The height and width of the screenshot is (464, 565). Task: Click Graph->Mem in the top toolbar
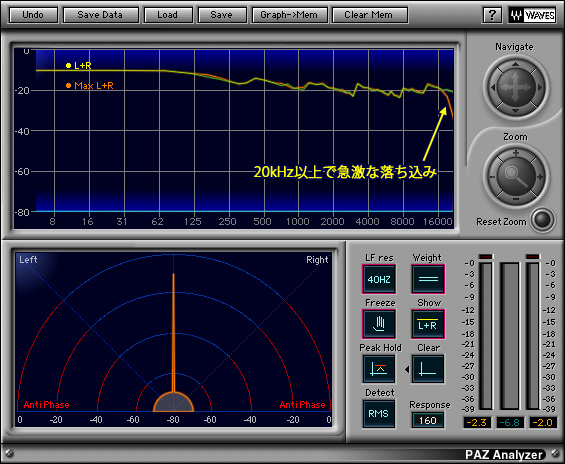click(x=289, y=15)
